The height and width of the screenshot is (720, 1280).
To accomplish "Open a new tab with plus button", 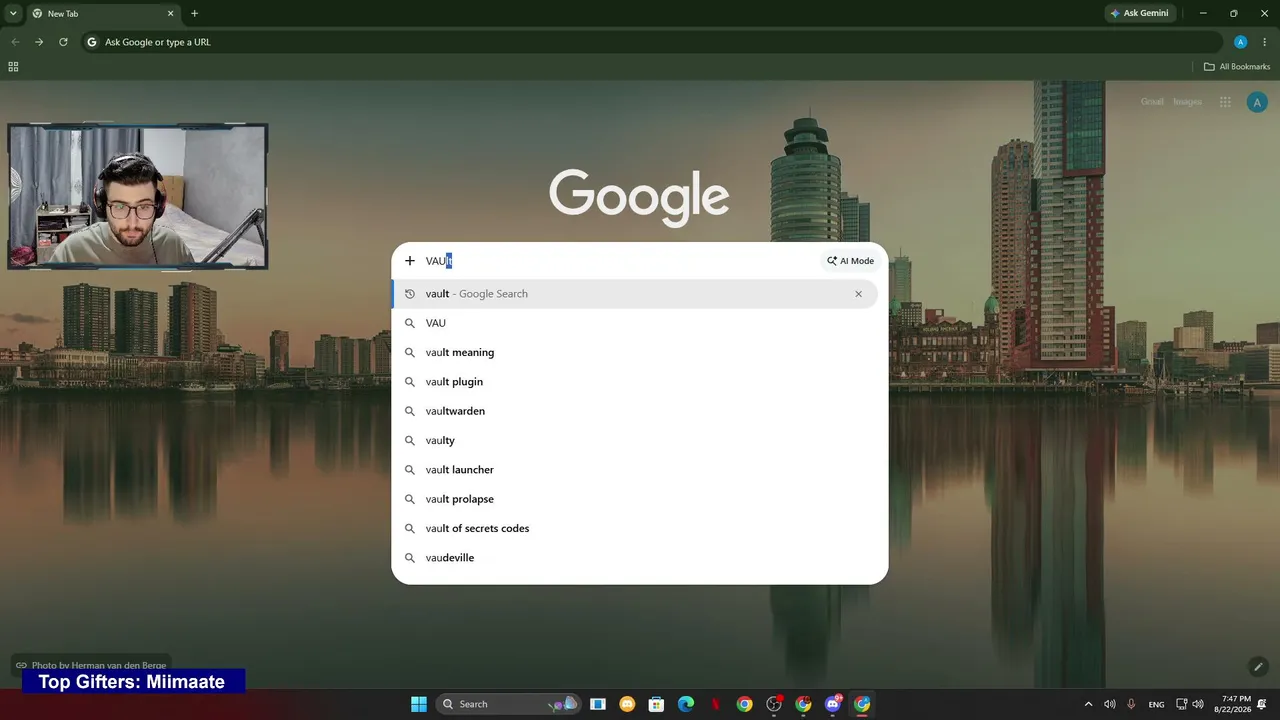I will (195, 14).
